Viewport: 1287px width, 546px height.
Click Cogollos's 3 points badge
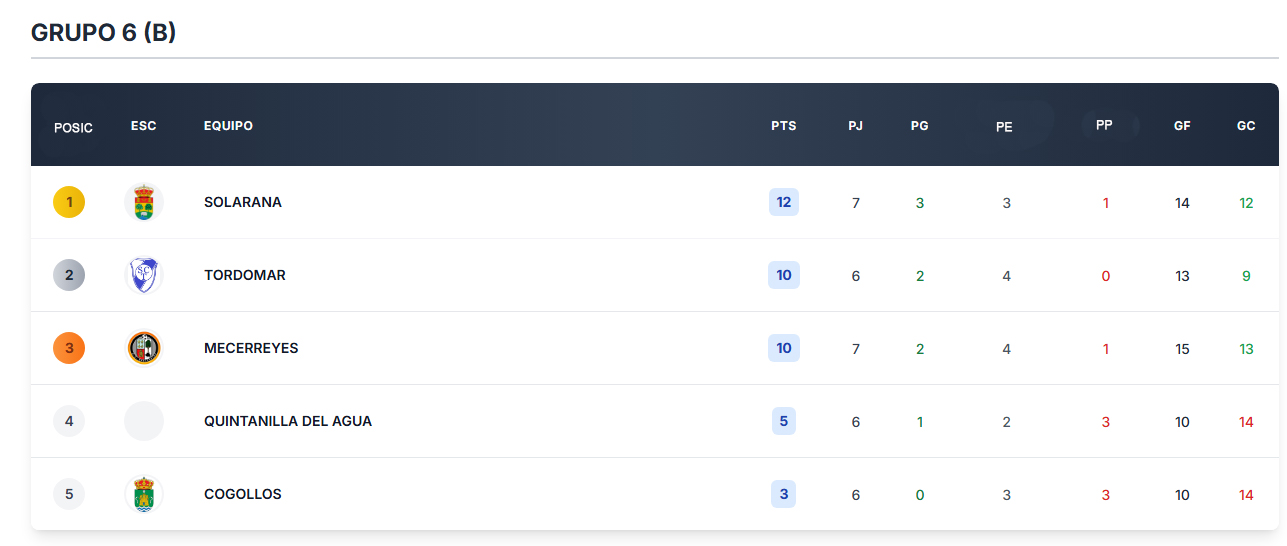coord(784,494)
